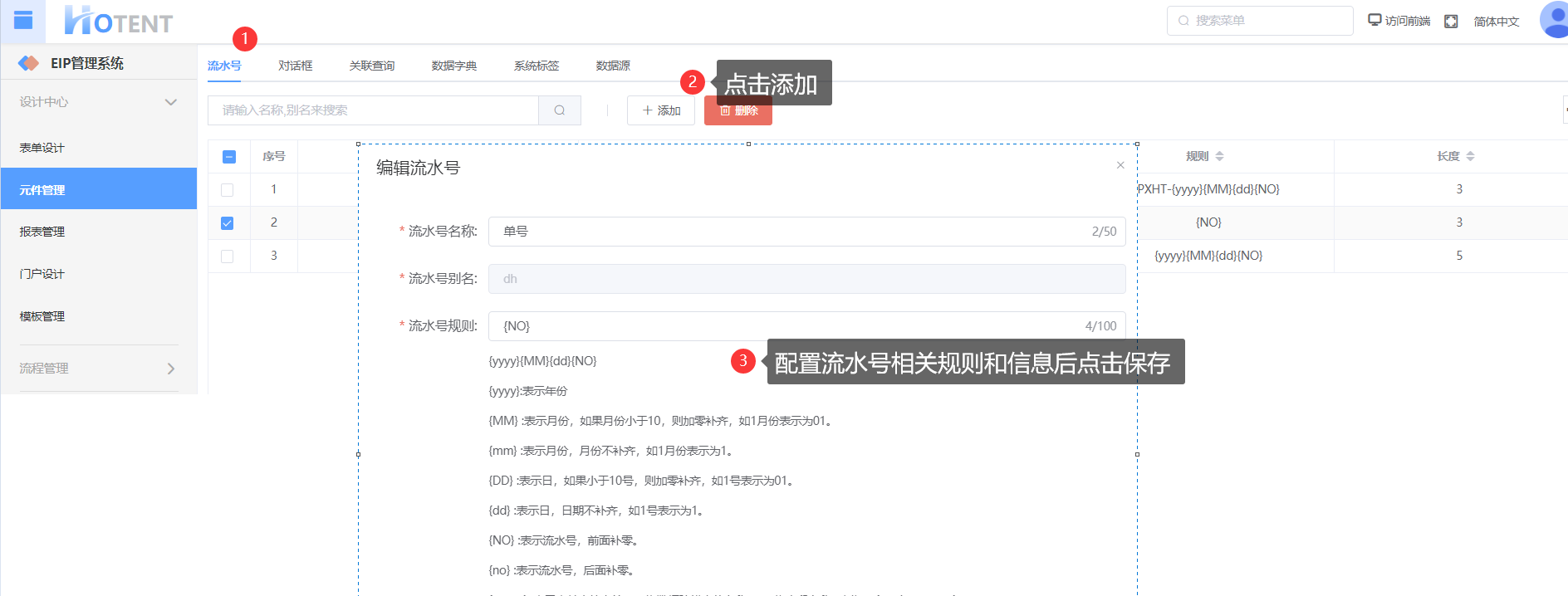Click the EIP管理系统 logo icon
Viewport: 1568px width, 596px height.
[29, 63]
